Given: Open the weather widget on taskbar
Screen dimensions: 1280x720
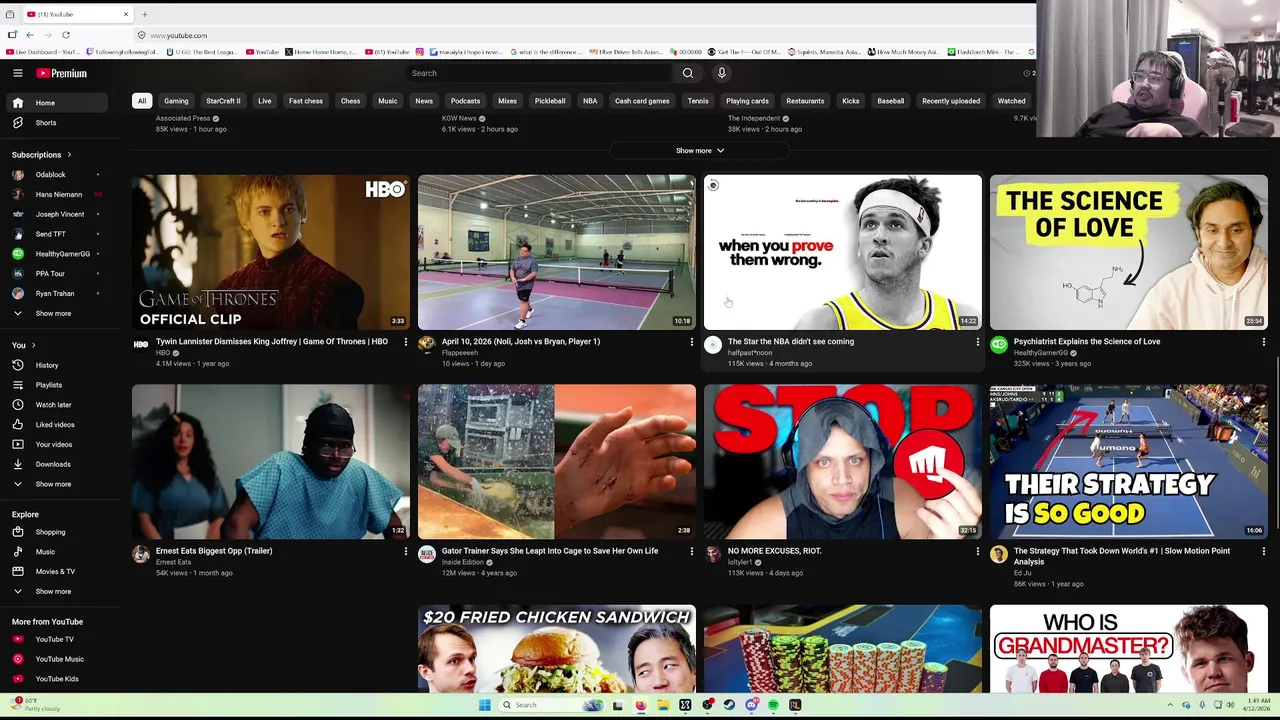Looking at the screenshot, I should pyautogui.click(x=35, y=705).
